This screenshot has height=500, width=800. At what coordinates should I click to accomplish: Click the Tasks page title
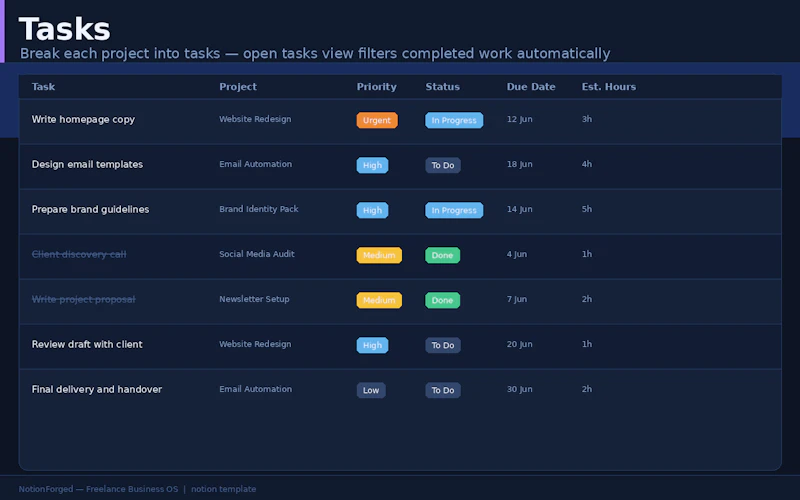(x=64, y=29)
